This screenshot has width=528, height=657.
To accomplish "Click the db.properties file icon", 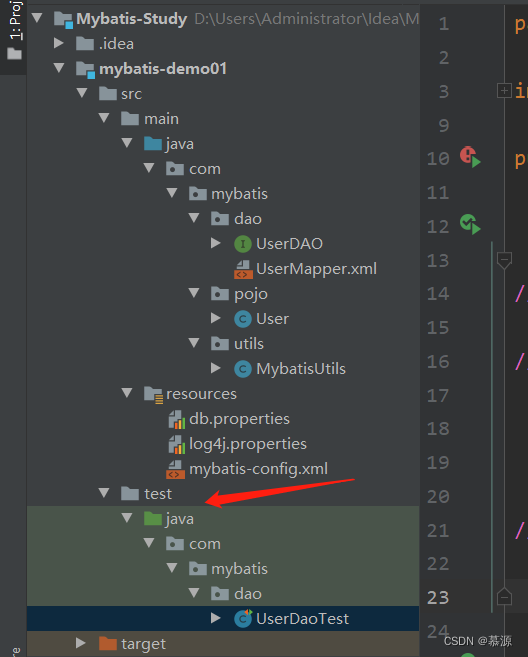I will click(176, 419).
